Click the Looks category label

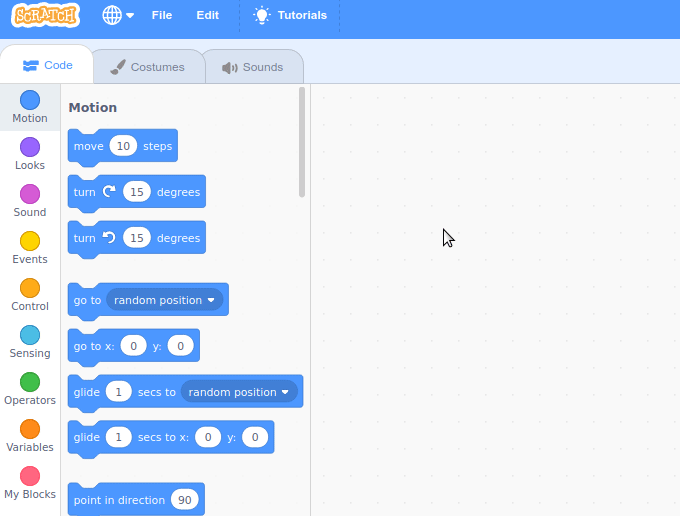point(30,165)
